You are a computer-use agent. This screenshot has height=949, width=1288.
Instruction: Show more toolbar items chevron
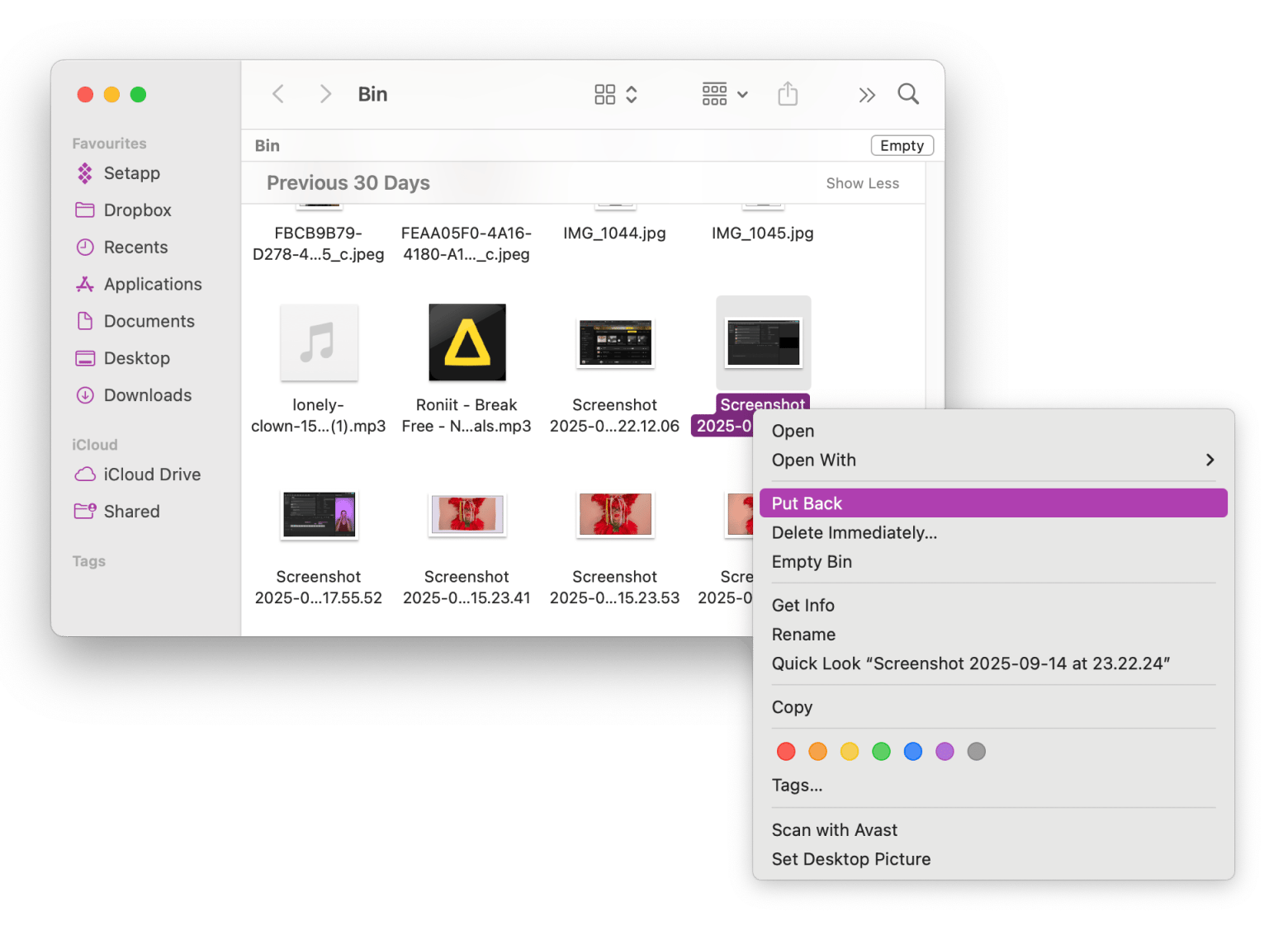coord(866,95)
